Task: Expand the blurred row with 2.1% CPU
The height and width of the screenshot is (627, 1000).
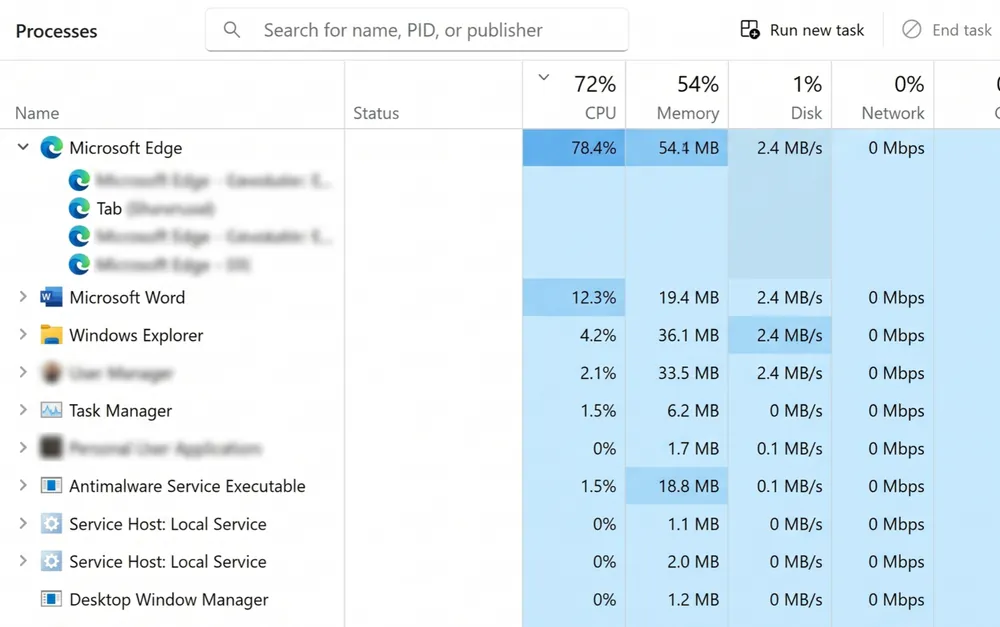Action: click(23, 372)
